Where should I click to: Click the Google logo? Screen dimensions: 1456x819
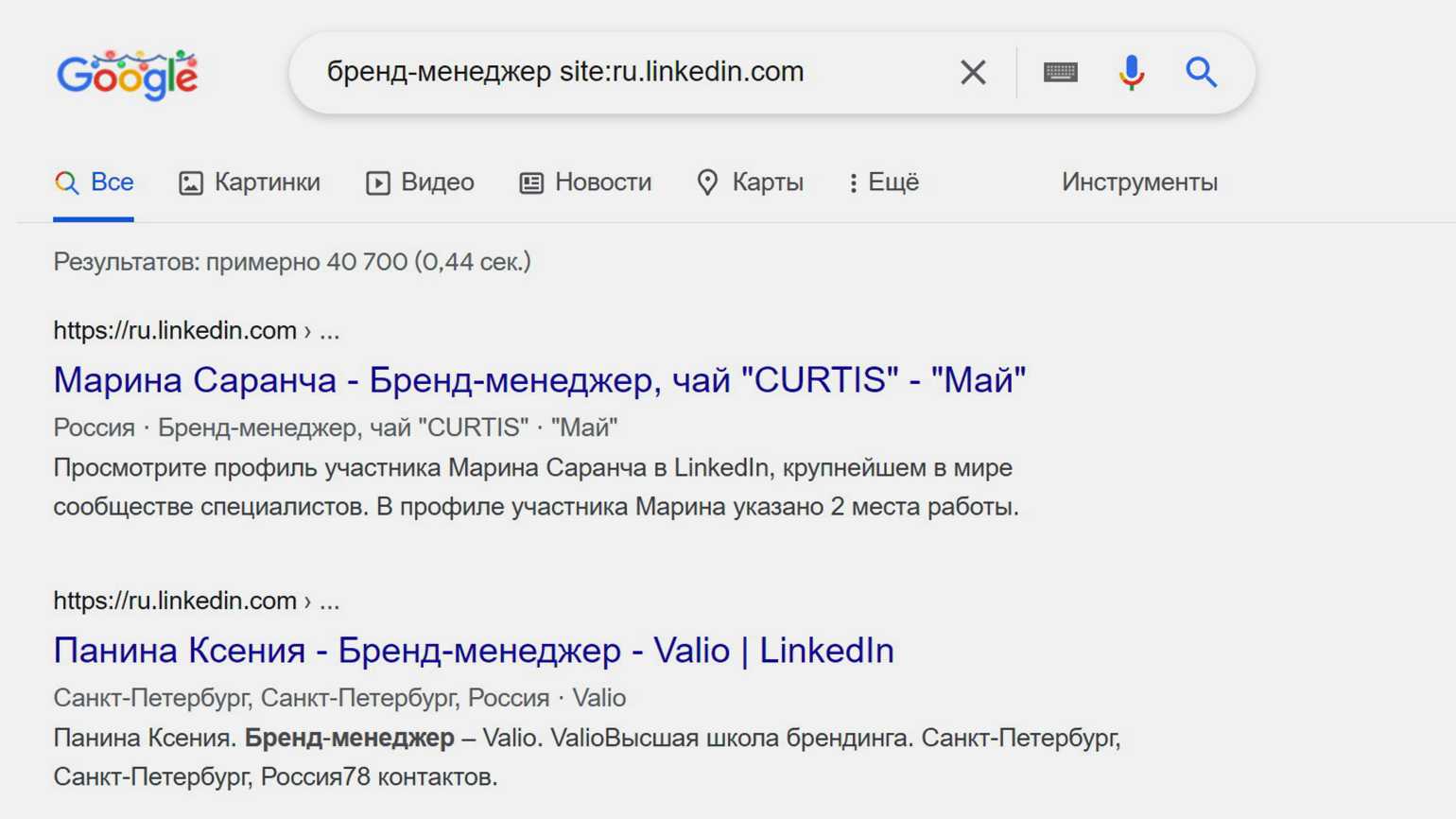127,75
